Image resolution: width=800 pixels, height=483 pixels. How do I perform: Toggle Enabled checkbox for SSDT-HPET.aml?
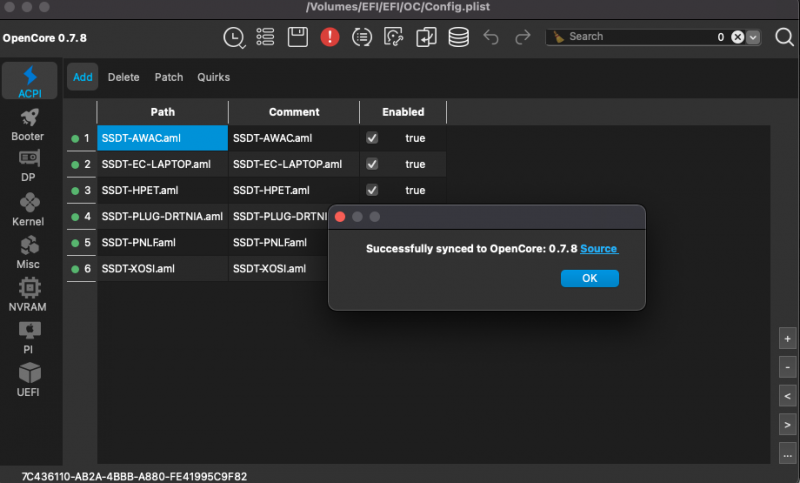(x=372, y=190)
